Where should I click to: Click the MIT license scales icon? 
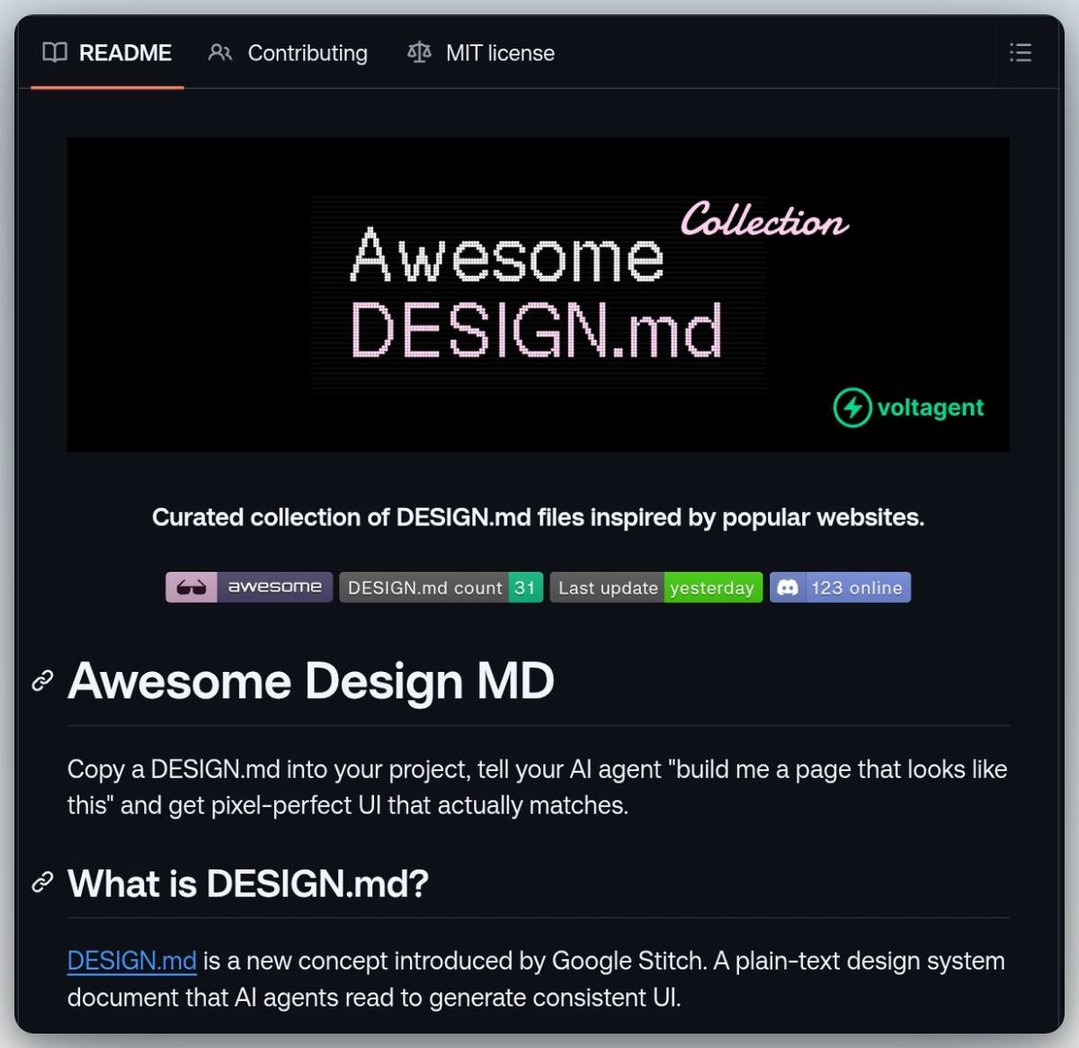click(x=419, y=52)
